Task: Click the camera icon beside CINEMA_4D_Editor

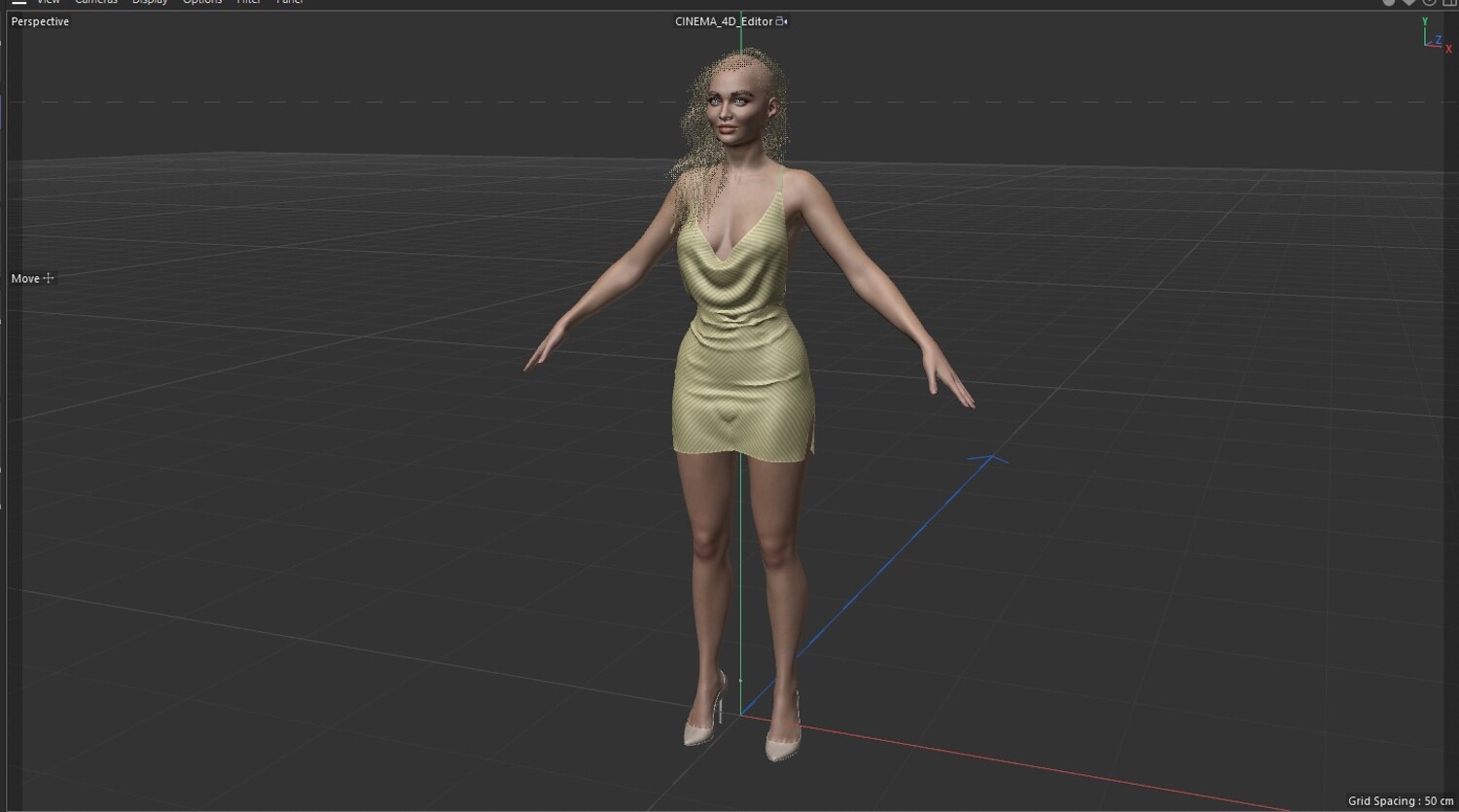Action: (x=782, y=21)
